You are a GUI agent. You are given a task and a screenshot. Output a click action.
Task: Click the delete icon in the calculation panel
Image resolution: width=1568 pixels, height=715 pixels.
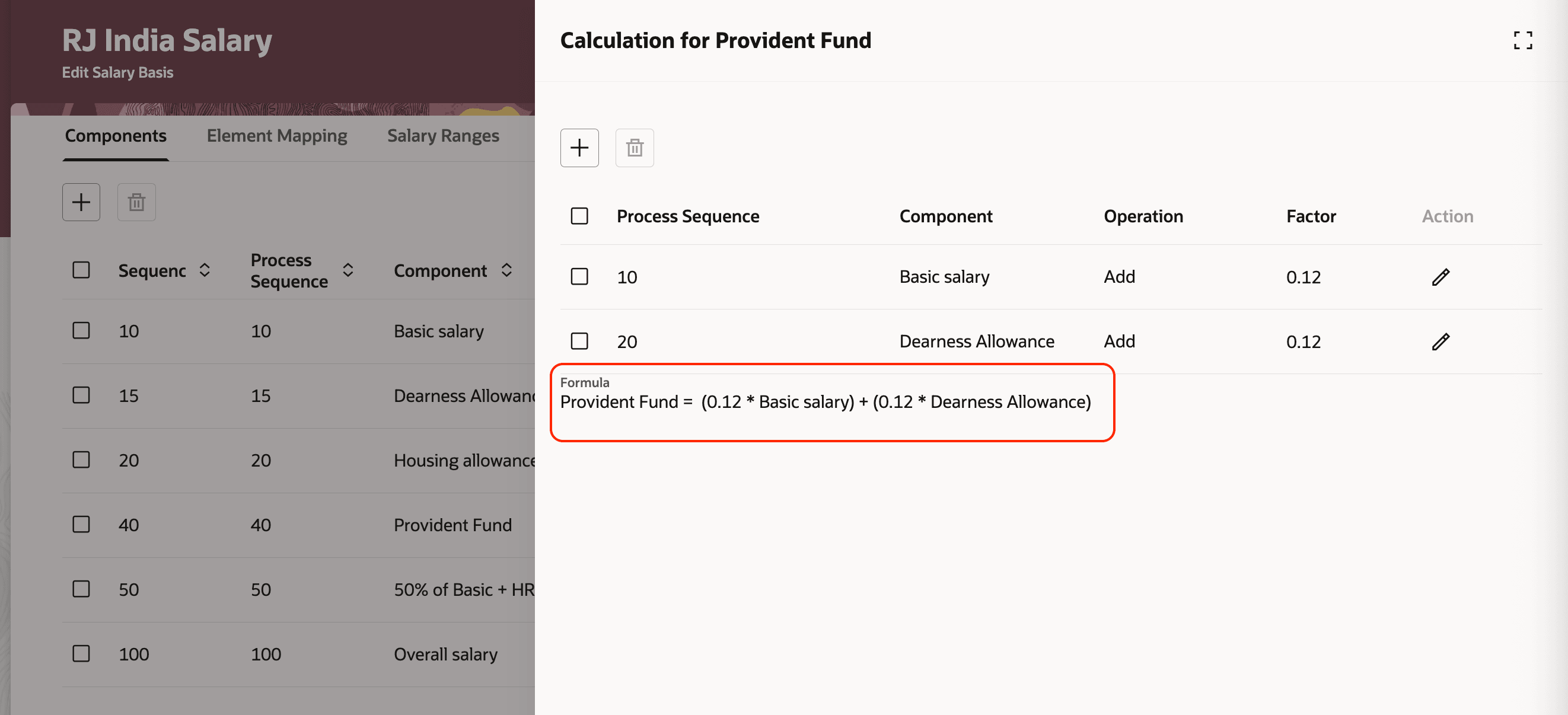[635, 148]
